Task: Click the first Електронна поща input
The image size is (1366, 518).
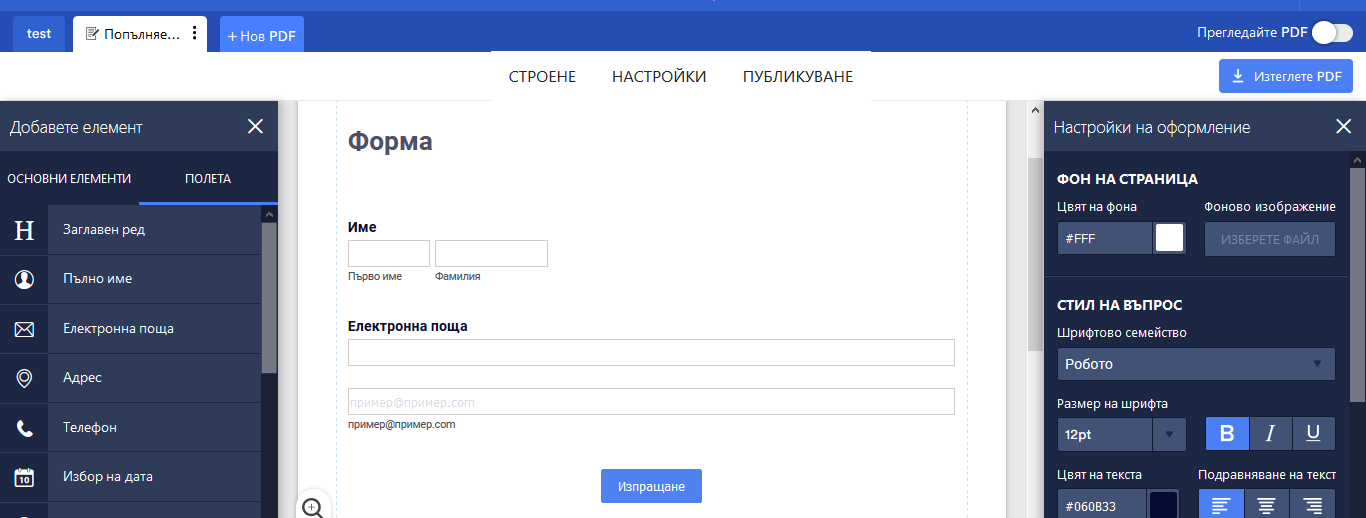Action: pos(651,352)
